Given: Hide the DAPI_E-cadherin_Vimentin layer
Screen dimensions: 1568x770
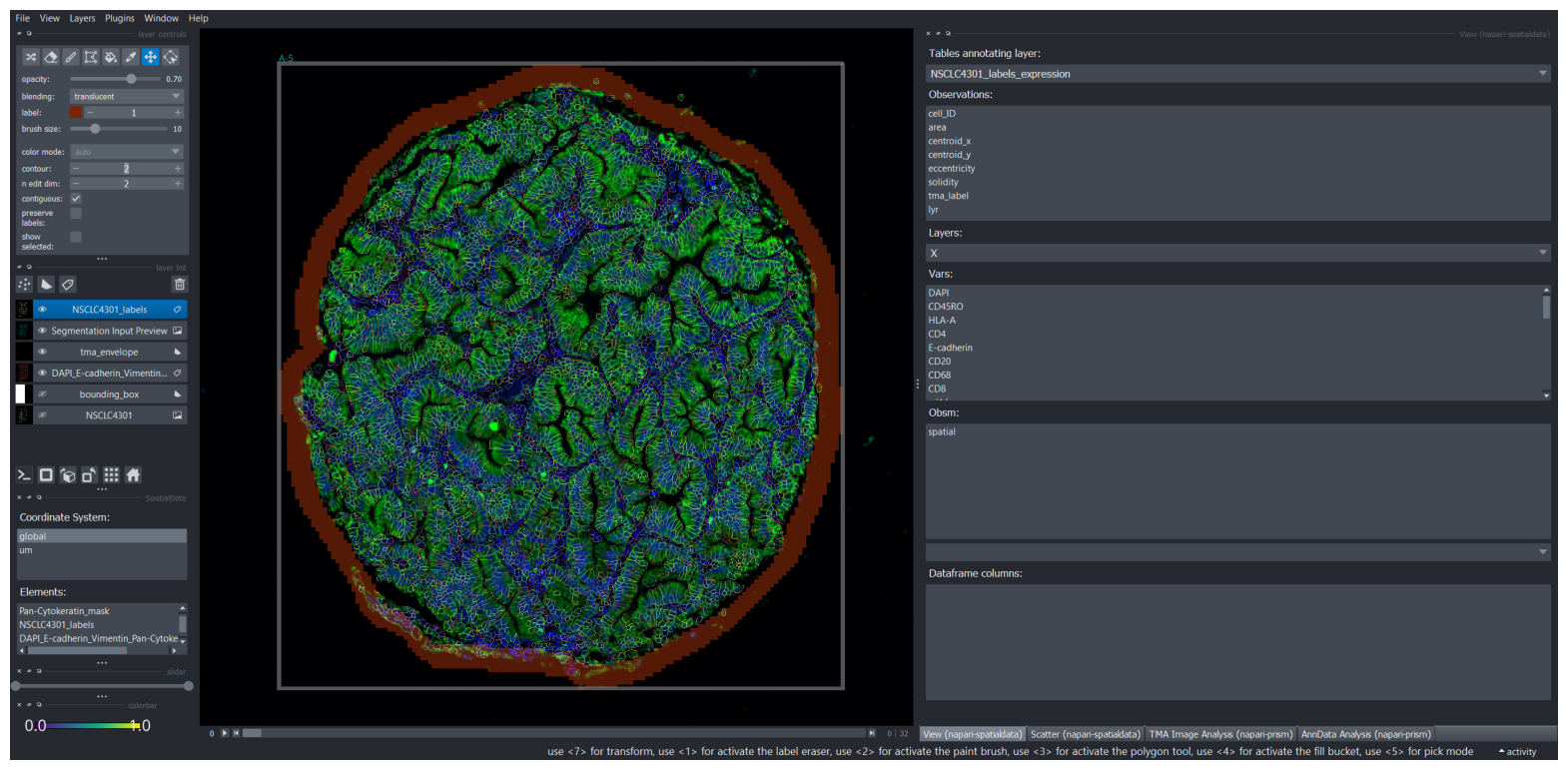Looking at the screenshot, I should (x=43, y=373).
